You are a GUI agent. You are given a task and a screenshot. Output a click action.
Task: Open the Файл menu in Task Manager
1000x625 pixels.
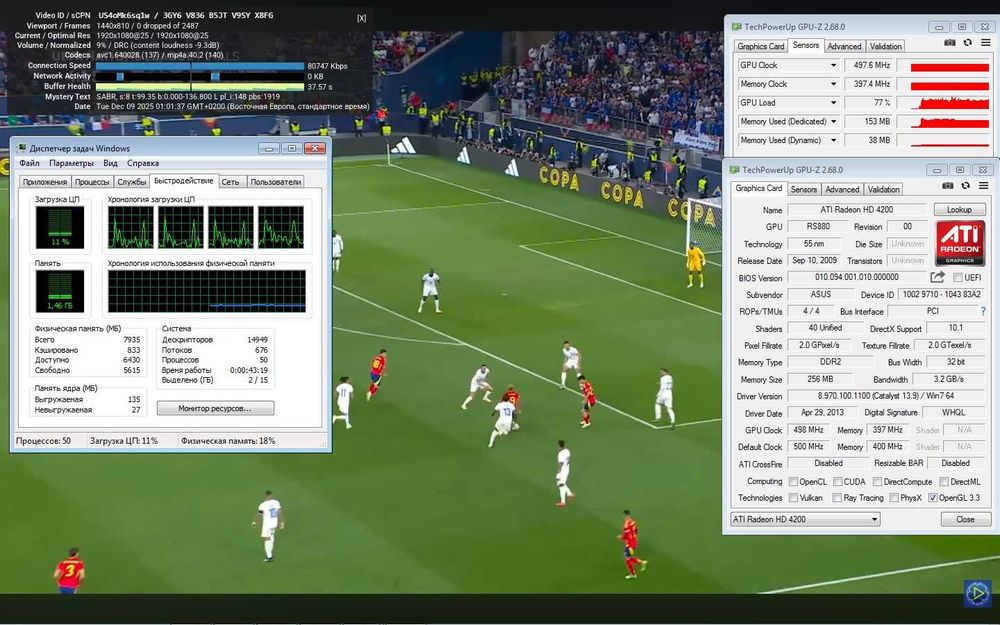pyautogui.click(x=29, y=163)
